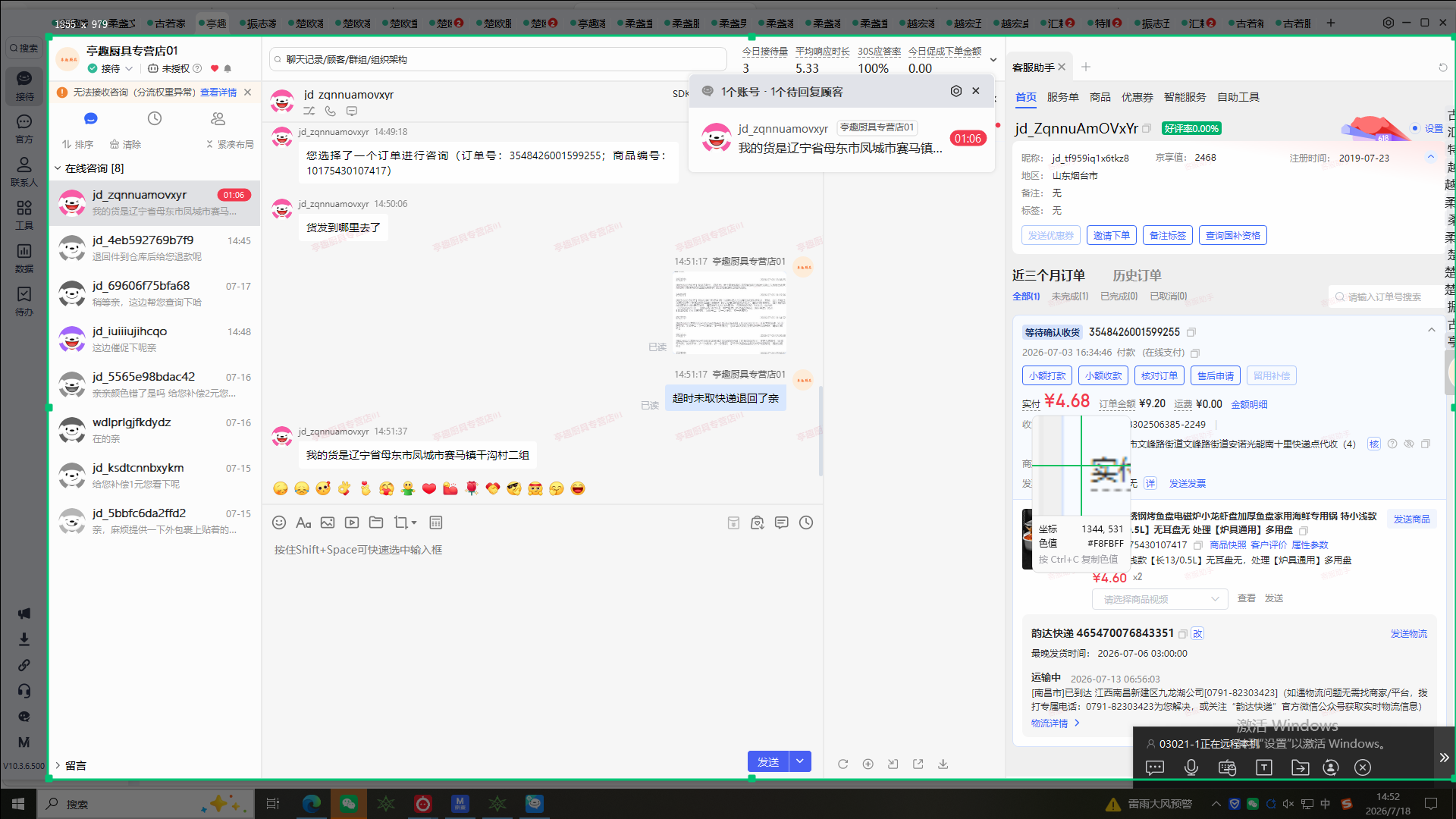The width and height of the screenshot is (1456, 819).
Task: Collapse the order 3548426001599255 card
Action: pyautogui.click(x=1431, y=330)
